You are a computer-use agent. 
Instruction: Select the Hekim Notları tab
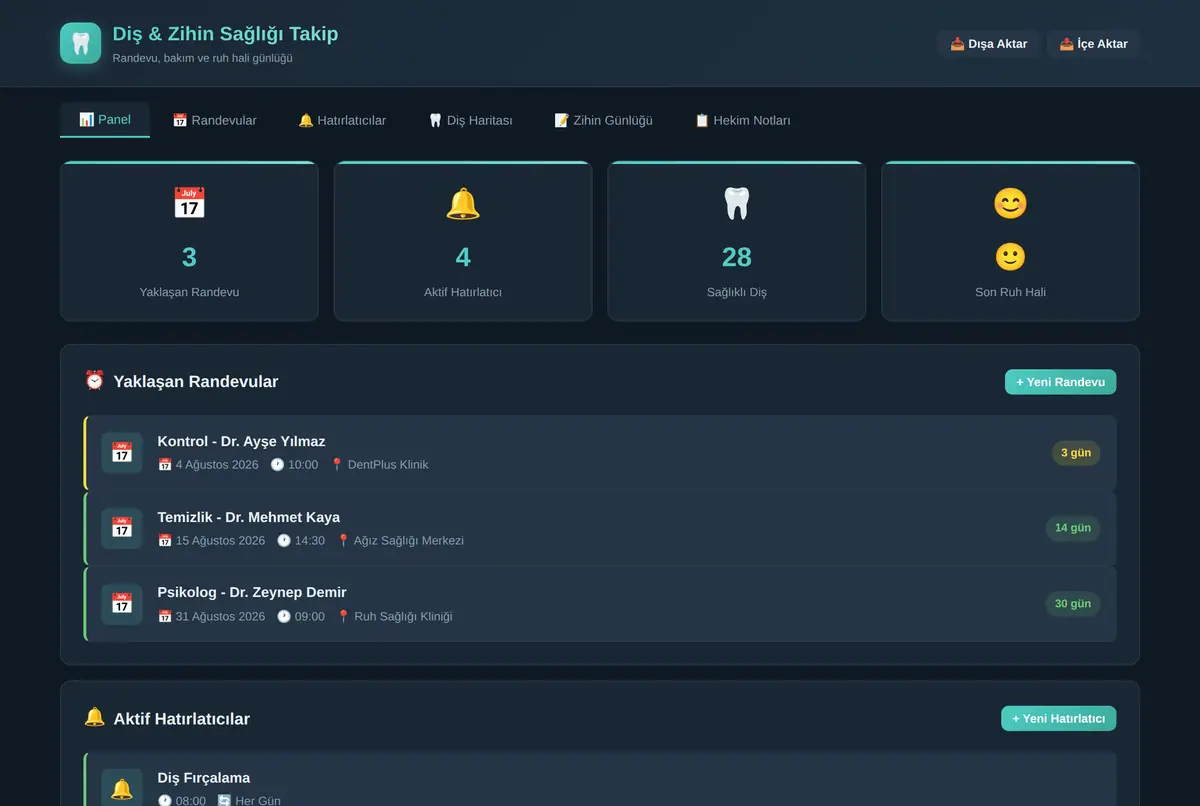[742, 120]
